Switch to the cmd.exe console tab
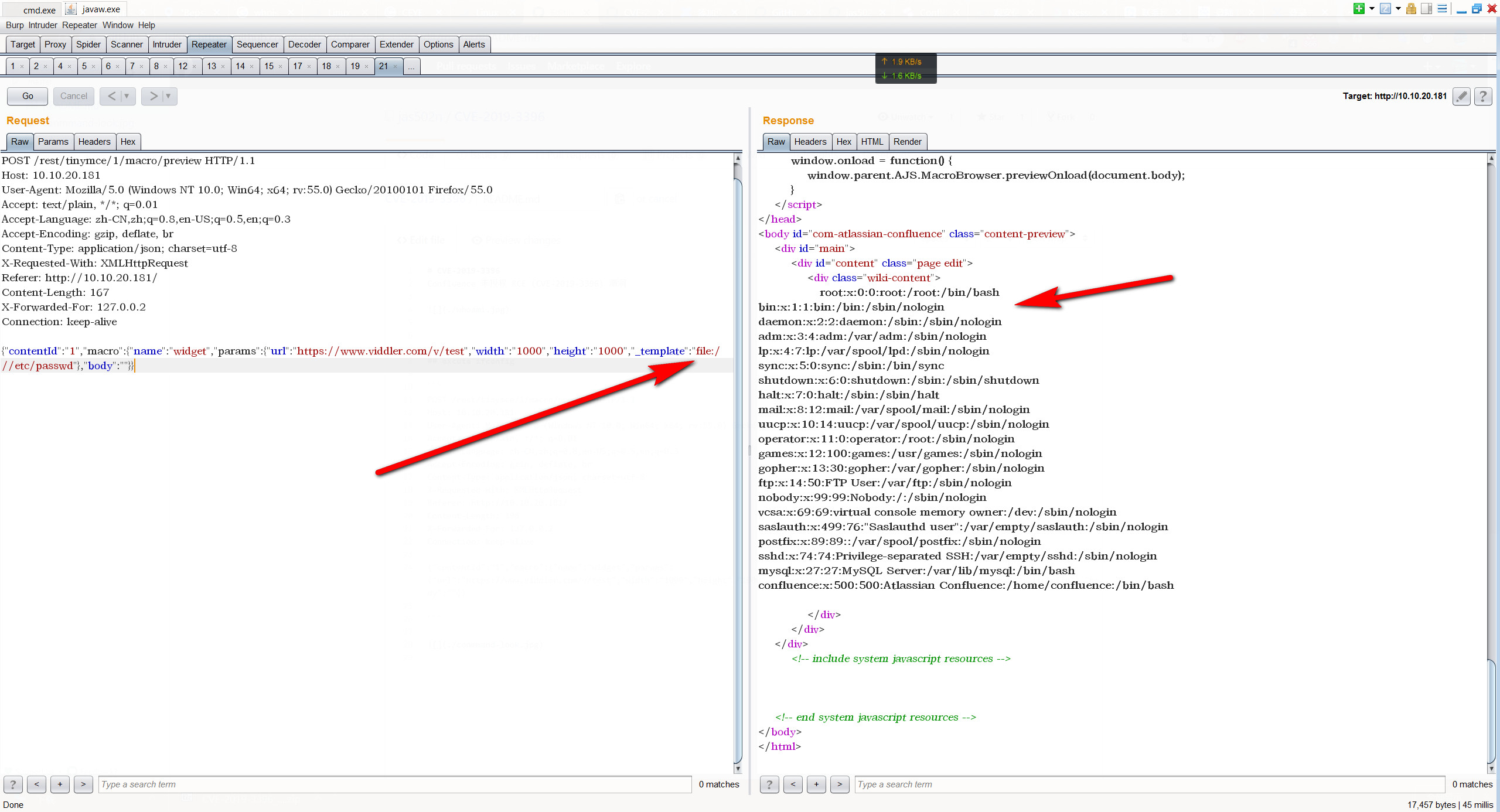Viewport: 1500px width, 812px height. tap(32, 9)
